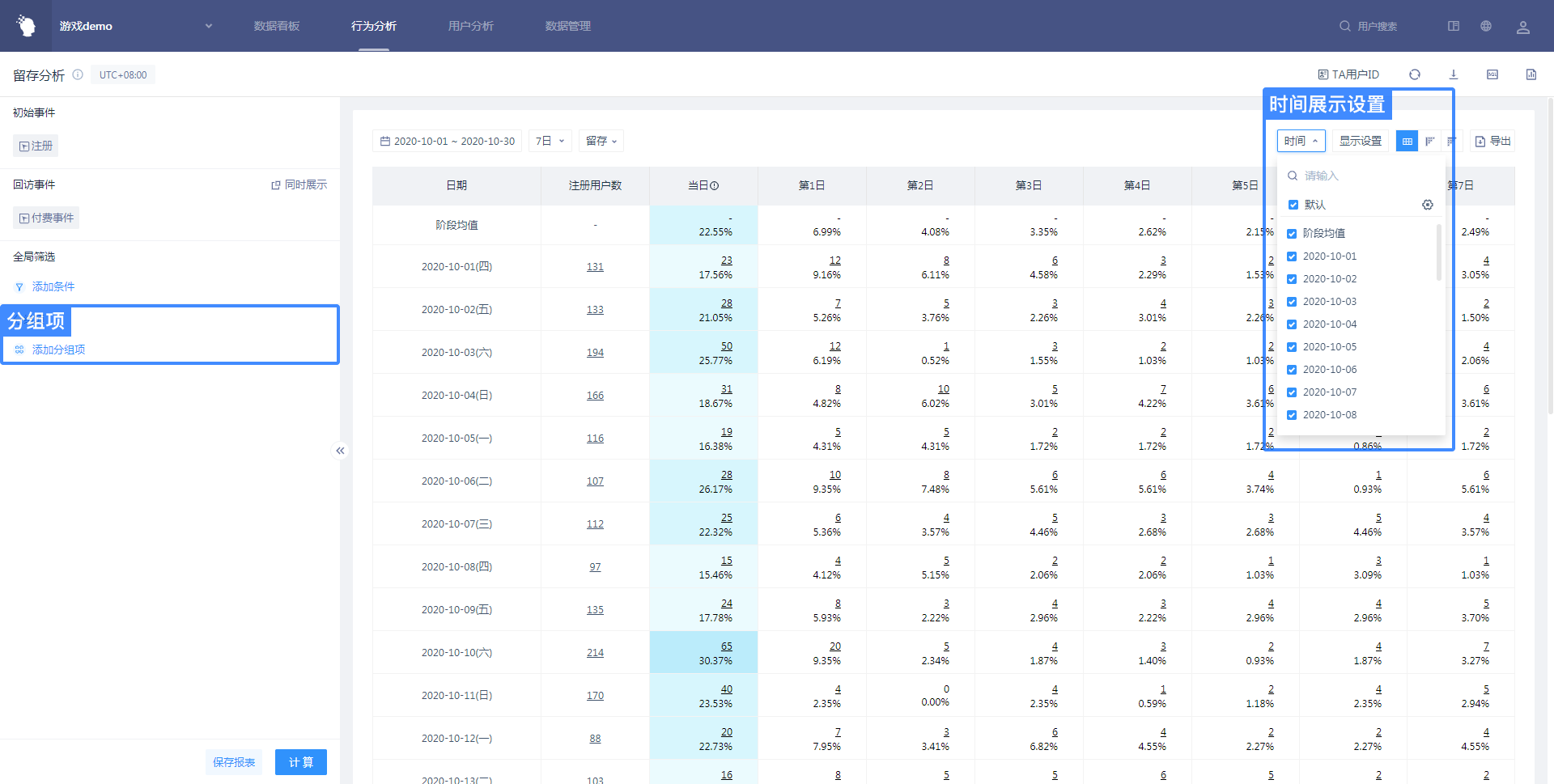1554x784 pixels.
Task: Click the 添加分组项 link
Action: (x=58, y=350)
